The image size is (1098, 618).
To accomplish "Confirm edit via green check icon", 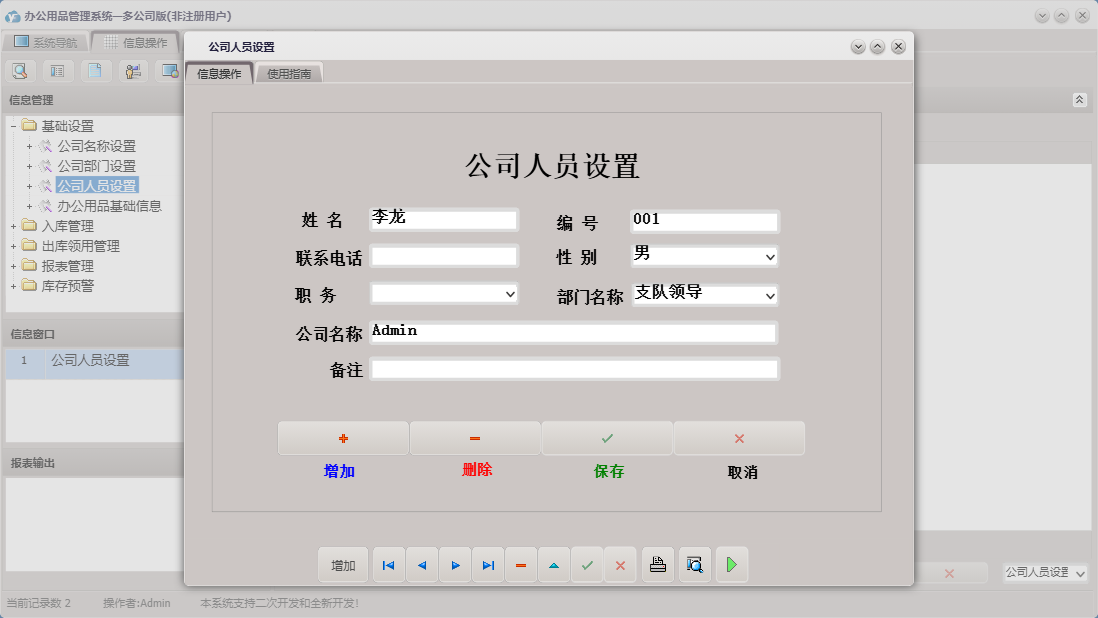I will coord(587,565).
